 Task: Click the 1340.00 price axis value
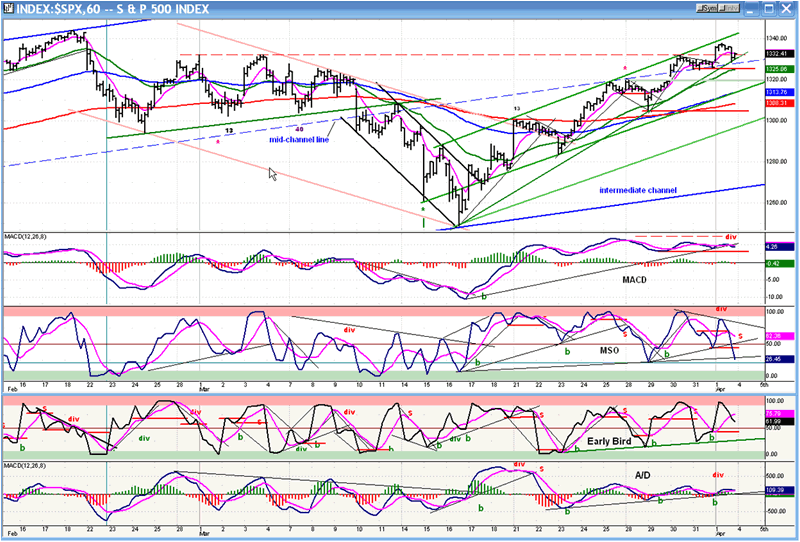coord(779,38)
